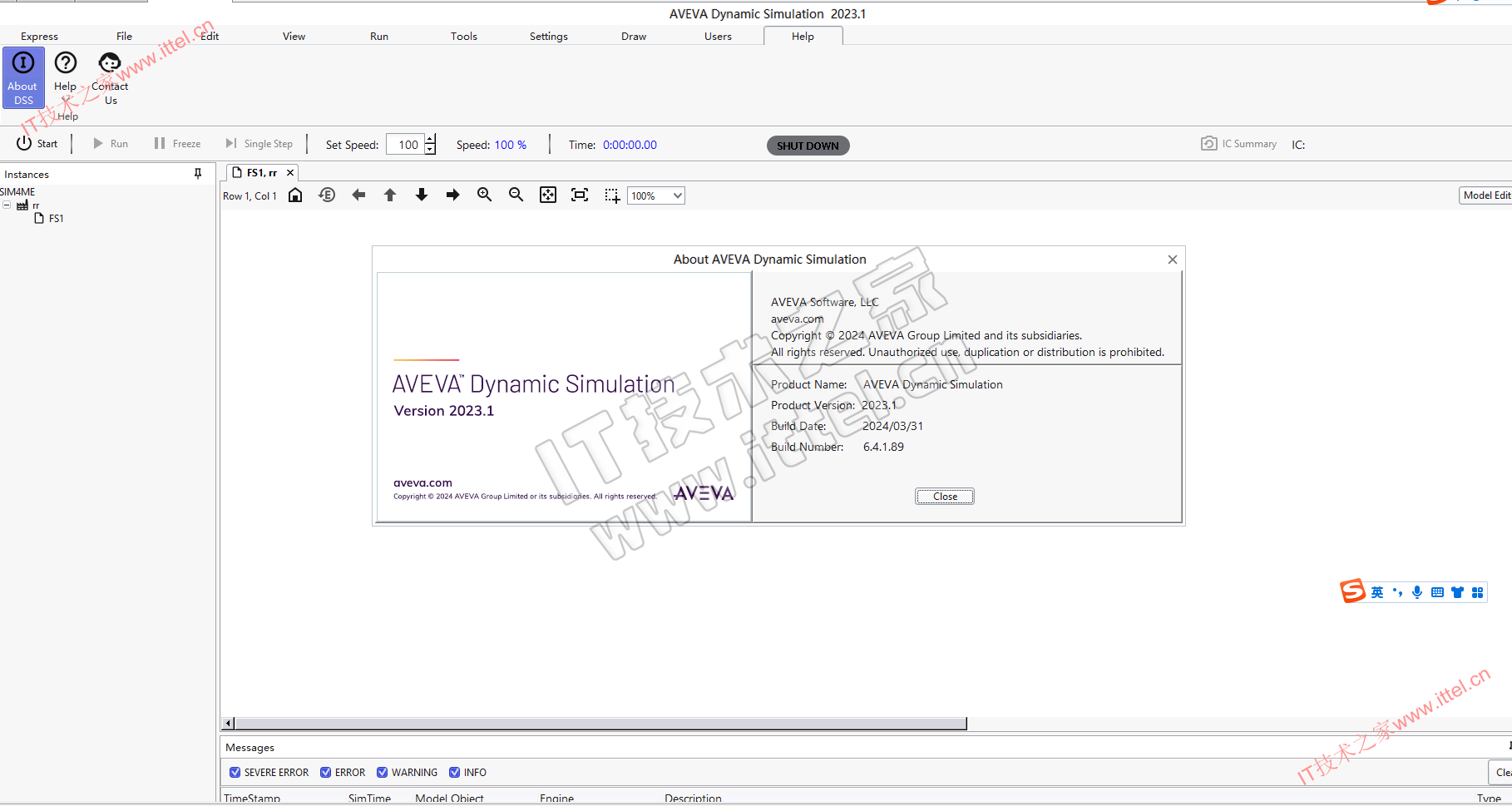Image resolution: width=1512 pixels, height=806 pixels.
Task: Toggle the INFO filter checkbox
Action: click(454, 772)
